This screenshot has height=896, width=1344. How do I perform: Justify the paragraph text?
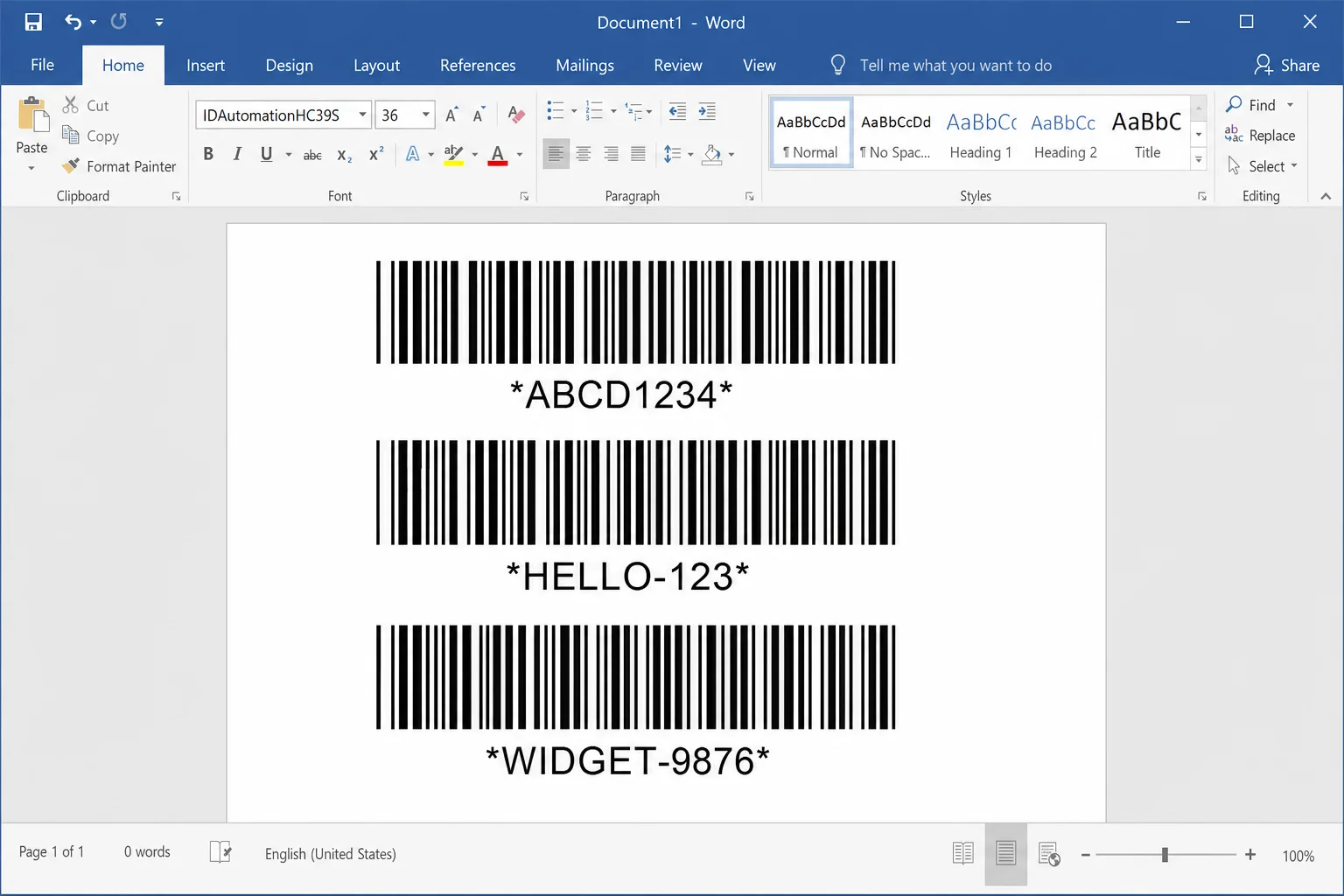point(638,154)
